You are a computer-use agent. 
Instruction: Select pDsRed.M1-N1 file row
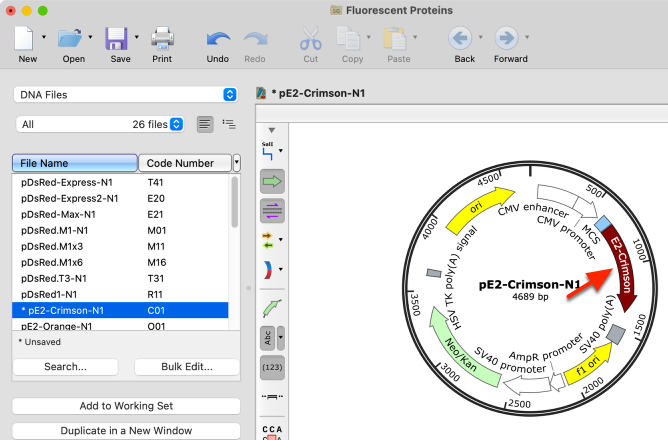120,230
